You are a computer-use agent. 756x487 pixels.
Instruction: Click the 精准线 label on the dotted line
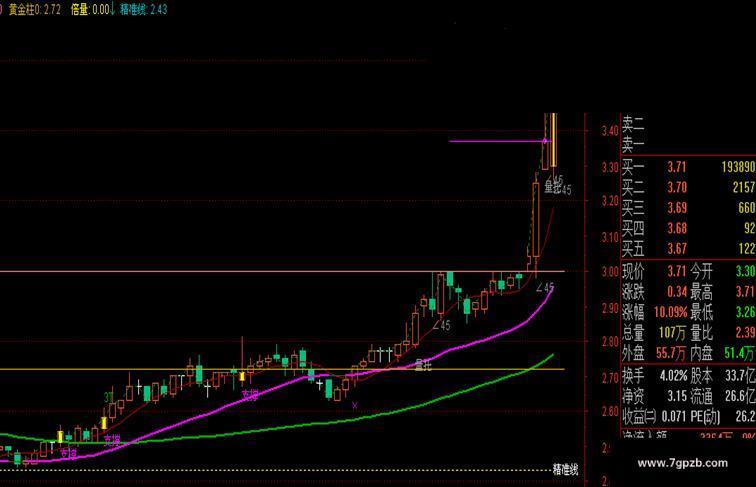(565, 470)
